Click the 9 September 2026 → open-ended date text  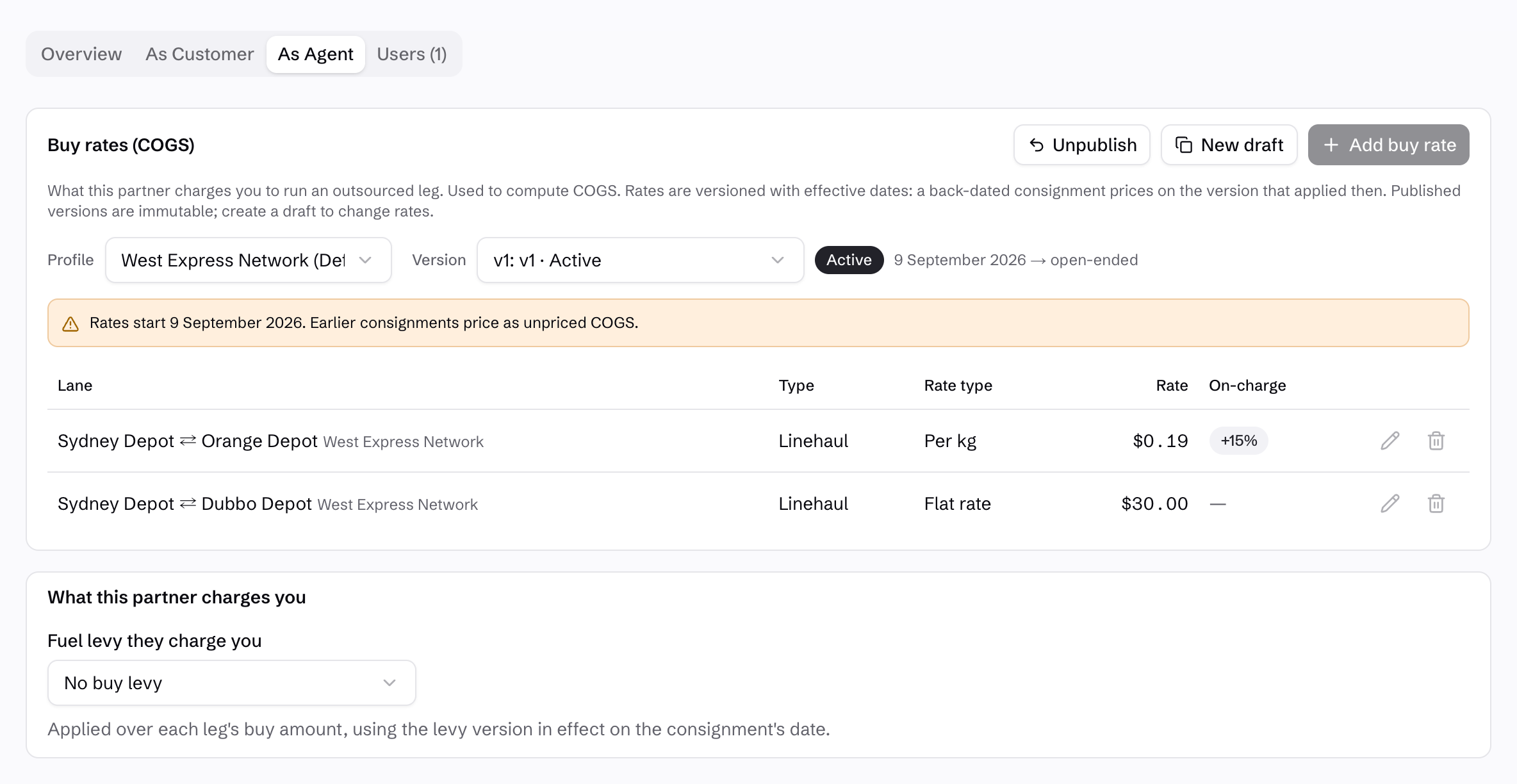click(x=1016, y=260)
